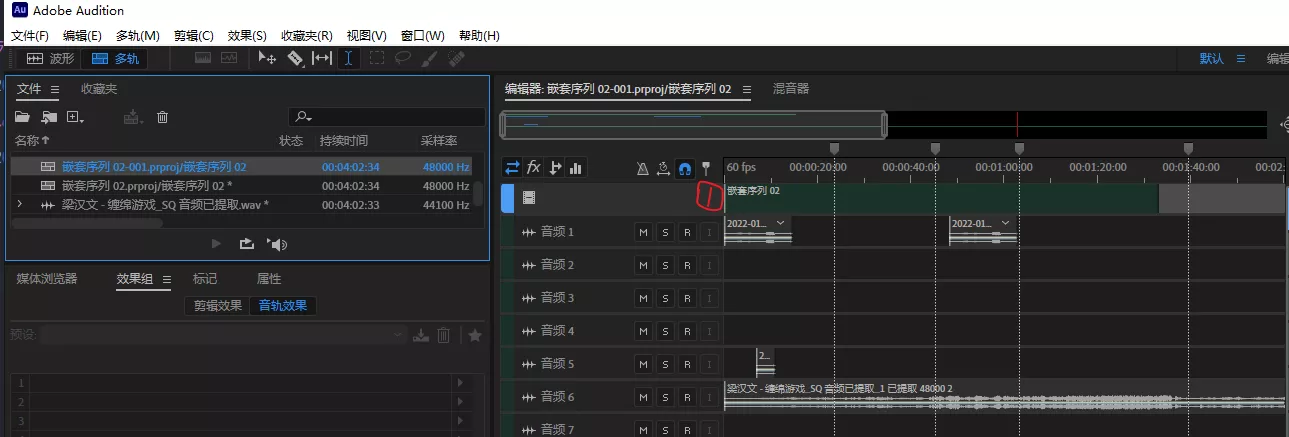Toggle loop playback in Files panel
This screenshot has height=437, width=1289.
click(247, 244)
